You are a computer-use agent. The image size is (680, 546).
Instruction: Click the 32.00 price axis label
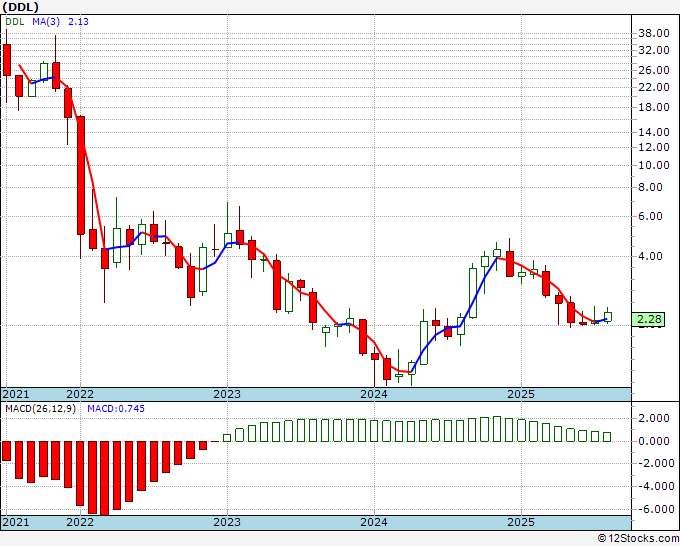pyautogui.click(x=654, y=50)
